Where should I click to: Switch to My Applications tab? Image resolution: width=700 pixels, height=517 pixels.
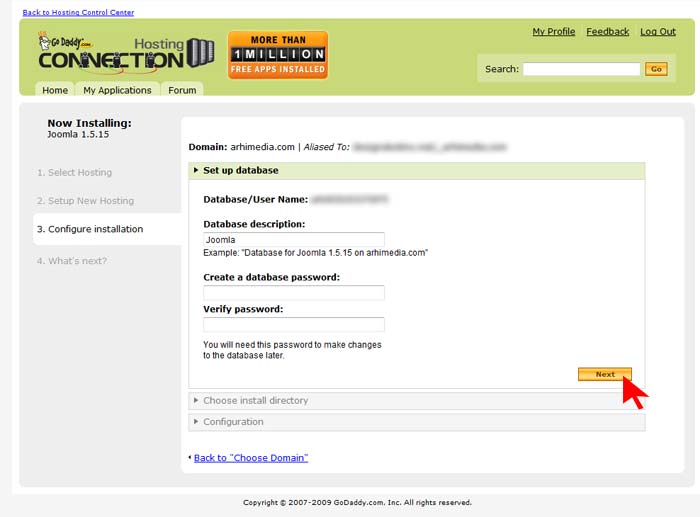pos(117,90)
